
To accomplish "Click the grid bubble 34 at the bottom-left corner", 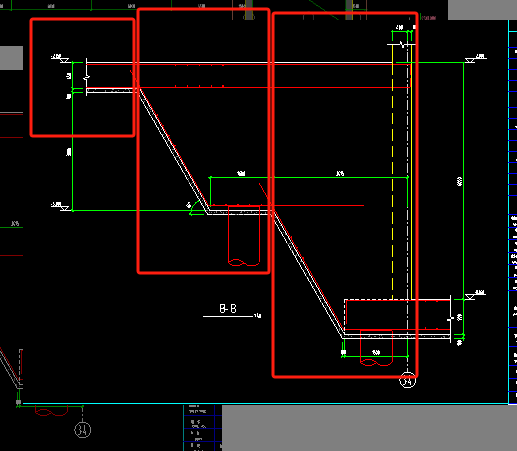I will [x=83, y=430].
